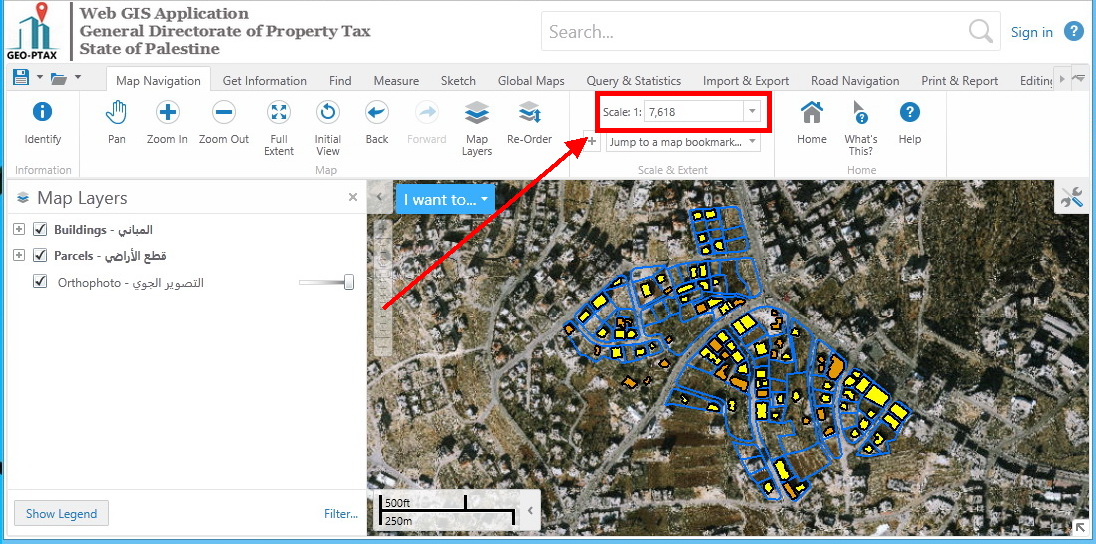The width and height of the screenshot is (1096, 544).
Task: Choose the Zoom Out tool
Action: (x=224, y=123)
